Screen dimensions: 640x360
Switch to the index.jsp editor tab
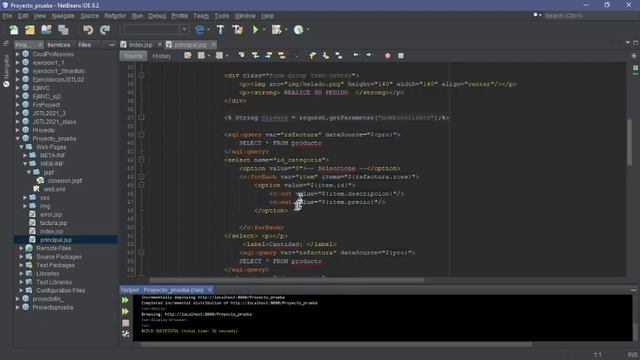tap(140, 44)
